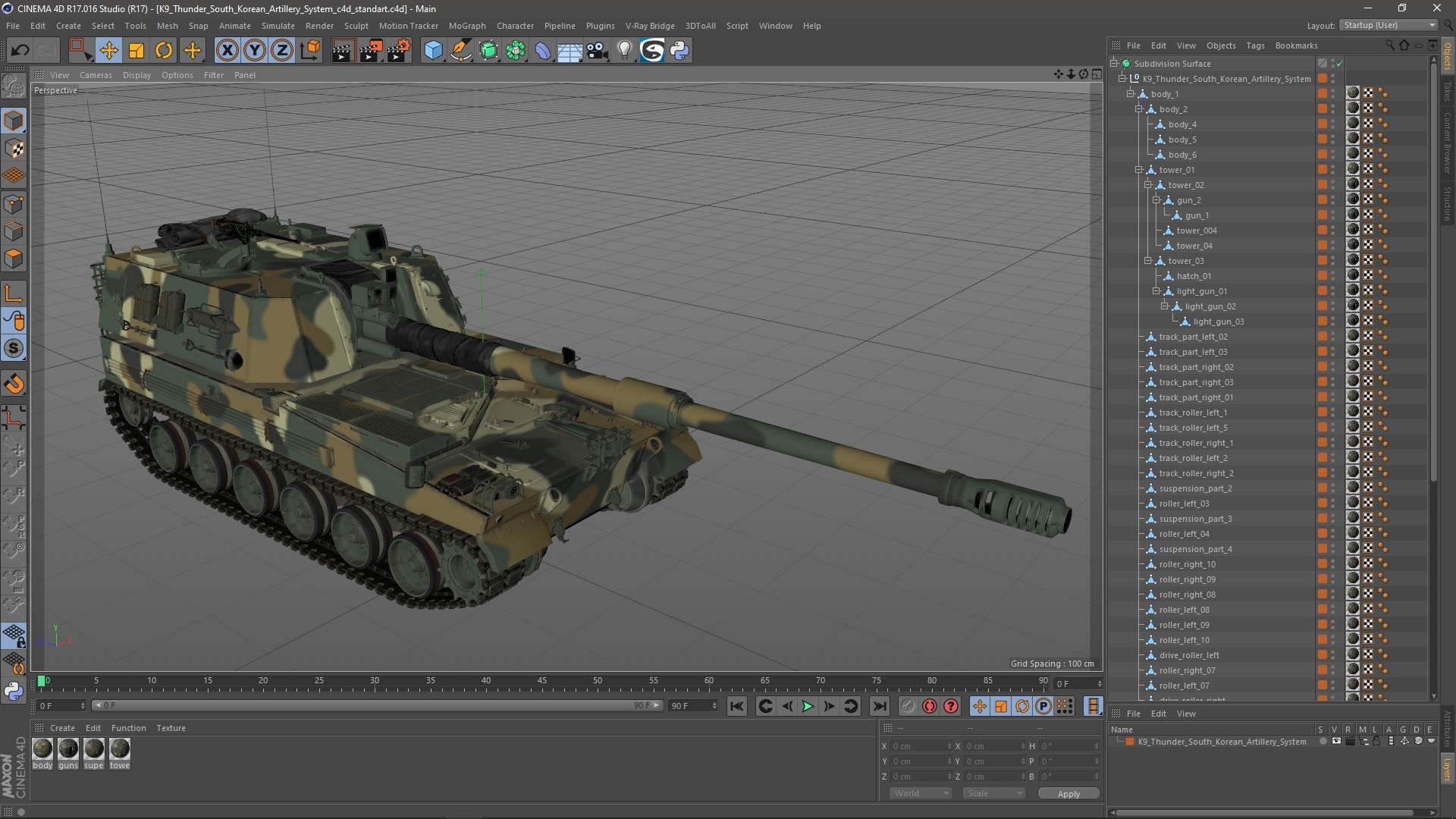Open the Layers side tab
This screenshot has width=1456, height=819.
pyautogui.click(x=1448, y=770)
